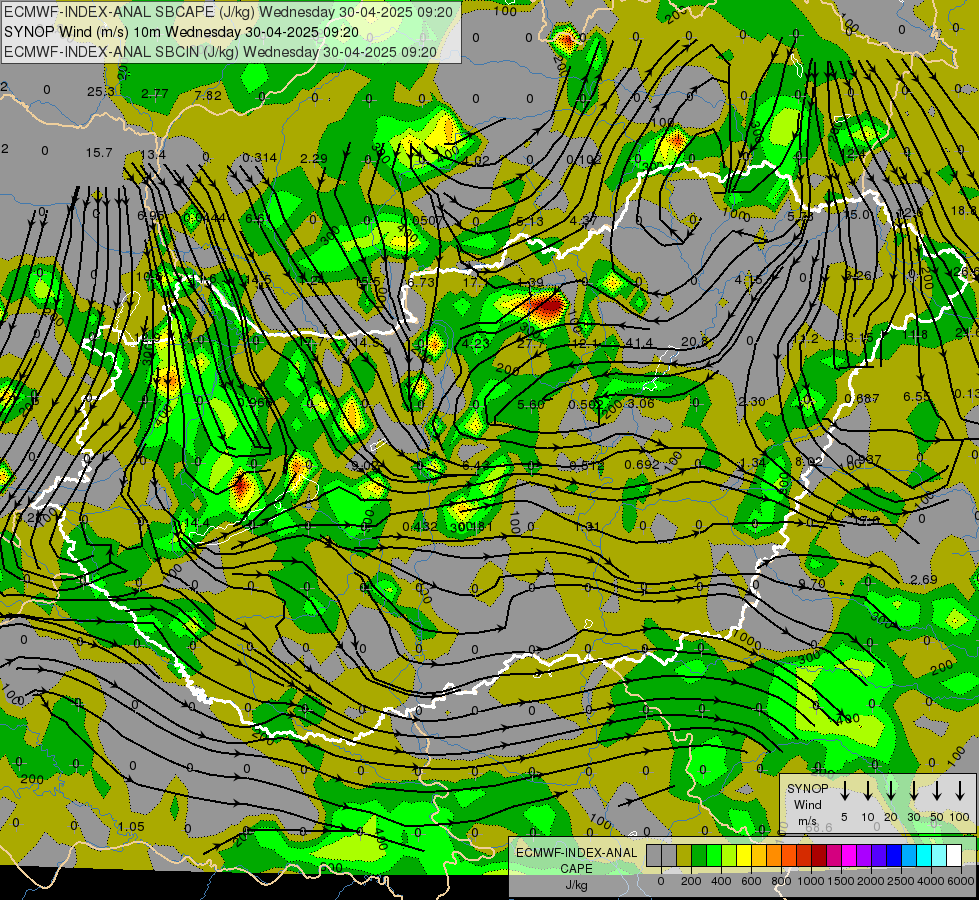Click the 'CAPE' label in color legend

click(x=576, y=869)
